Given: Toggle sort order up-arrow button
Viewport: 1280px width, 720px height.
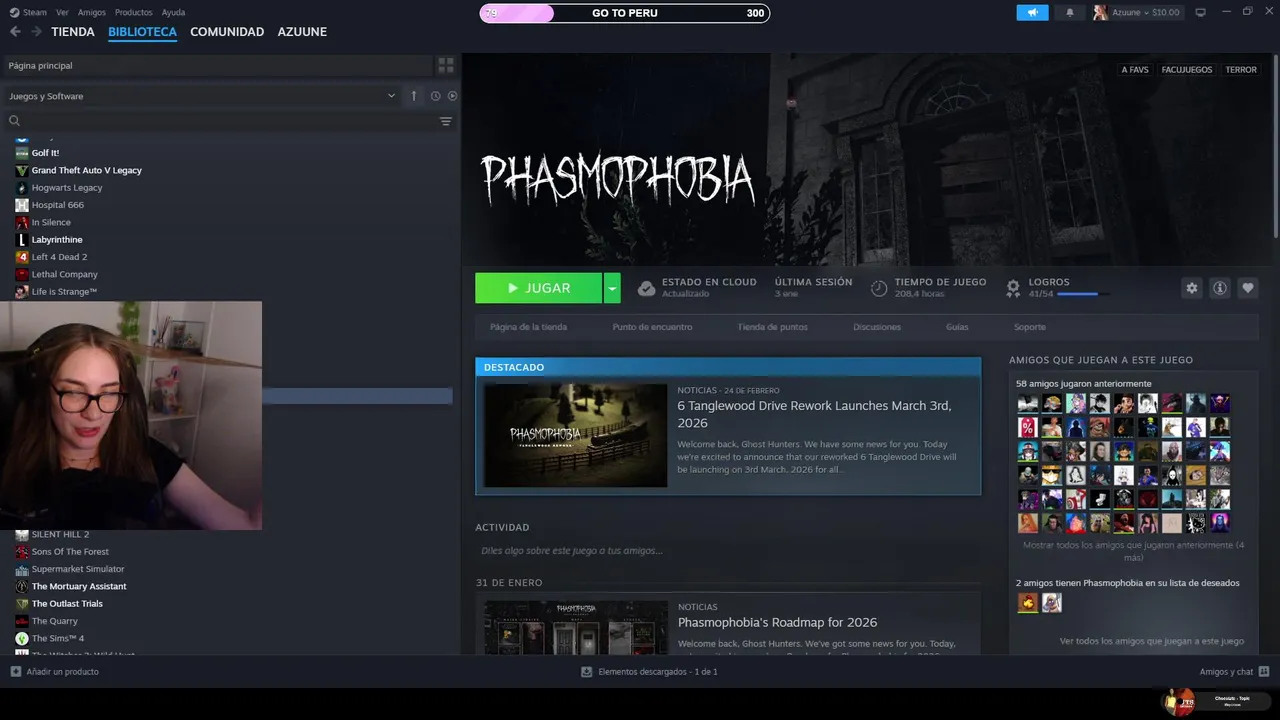Looking at the screenshot, I should click(414, 96).
